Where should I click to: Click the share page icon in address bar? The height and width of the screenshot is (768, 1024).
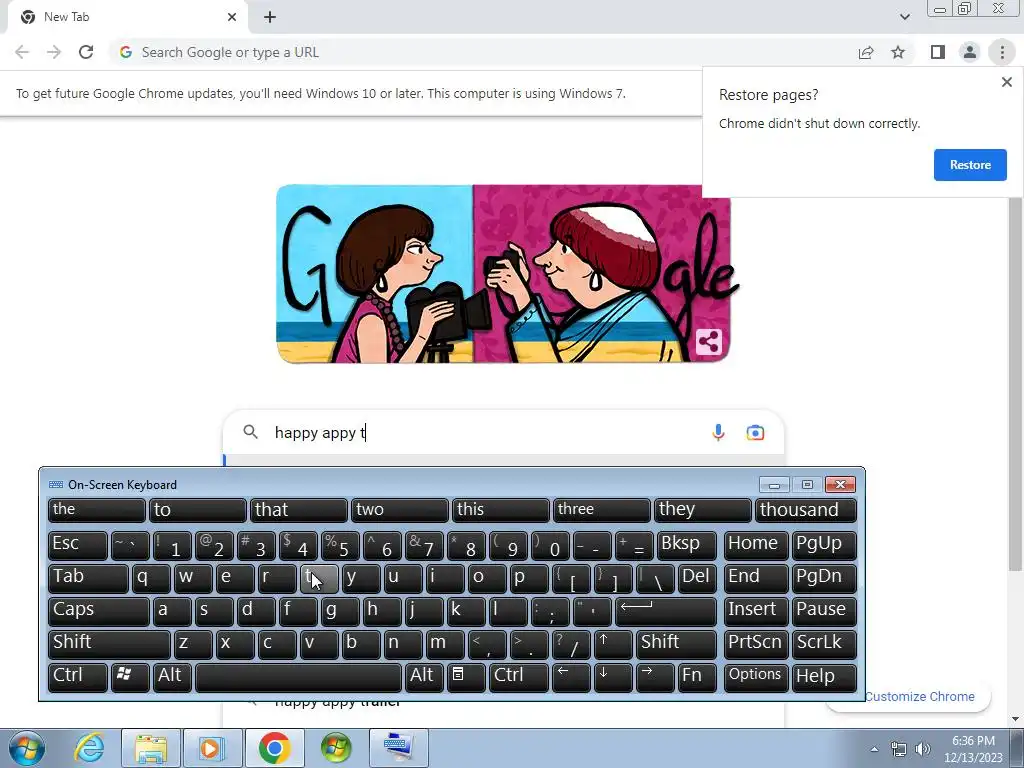pyautogui.click(x=866, y=52)
